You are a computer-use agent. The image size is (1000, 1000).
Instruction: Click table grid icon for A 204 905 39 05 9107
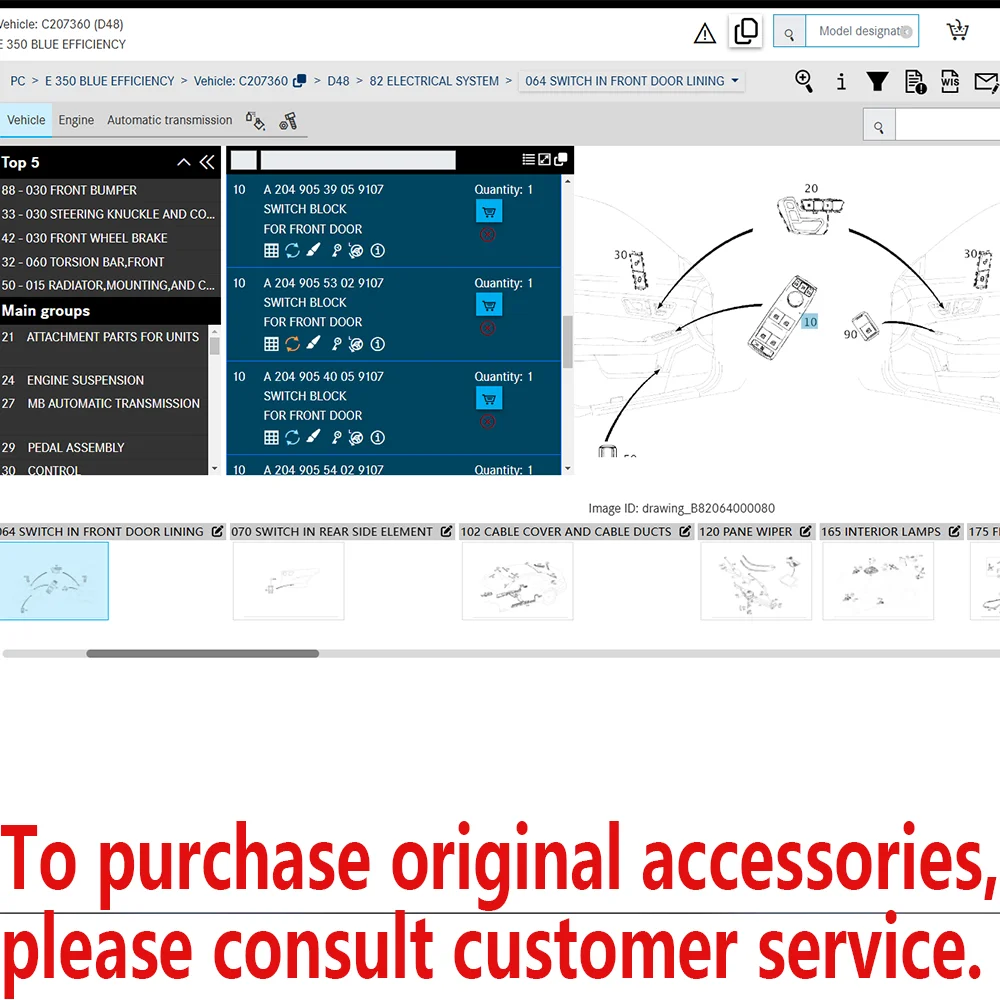pos(271,251)
